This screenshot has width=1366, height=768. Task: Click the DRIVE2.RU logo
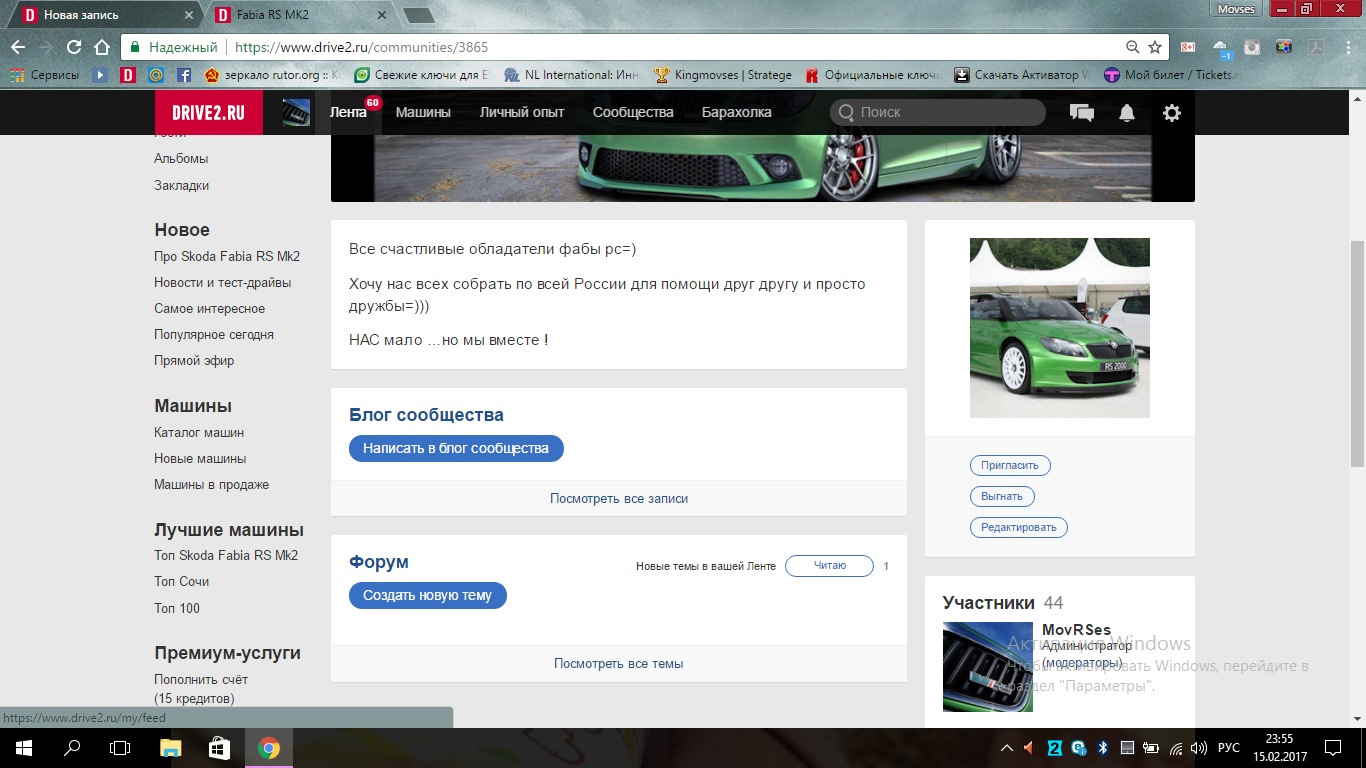point(208,112)
